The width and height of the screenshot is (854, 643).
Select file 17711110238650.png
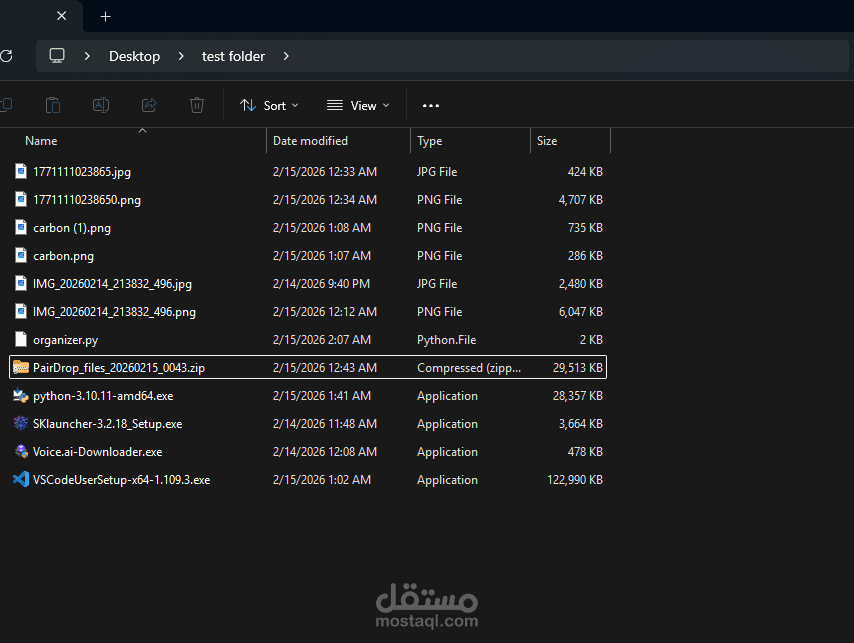(87, 200)
